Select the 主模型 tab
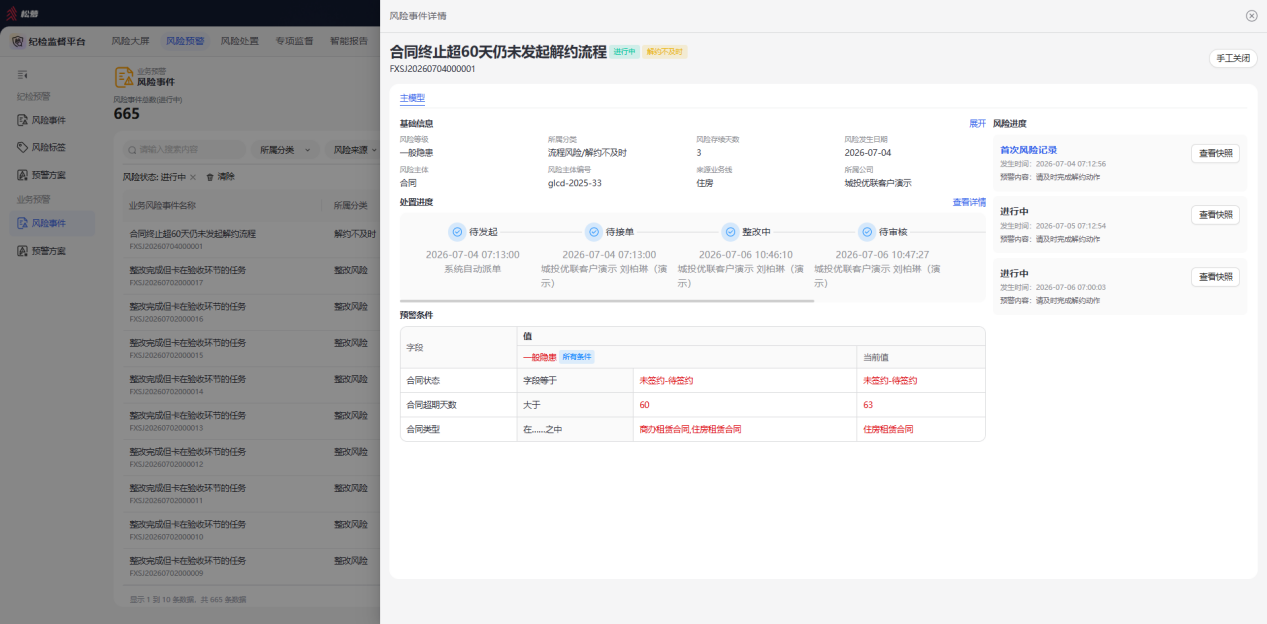 412,98
